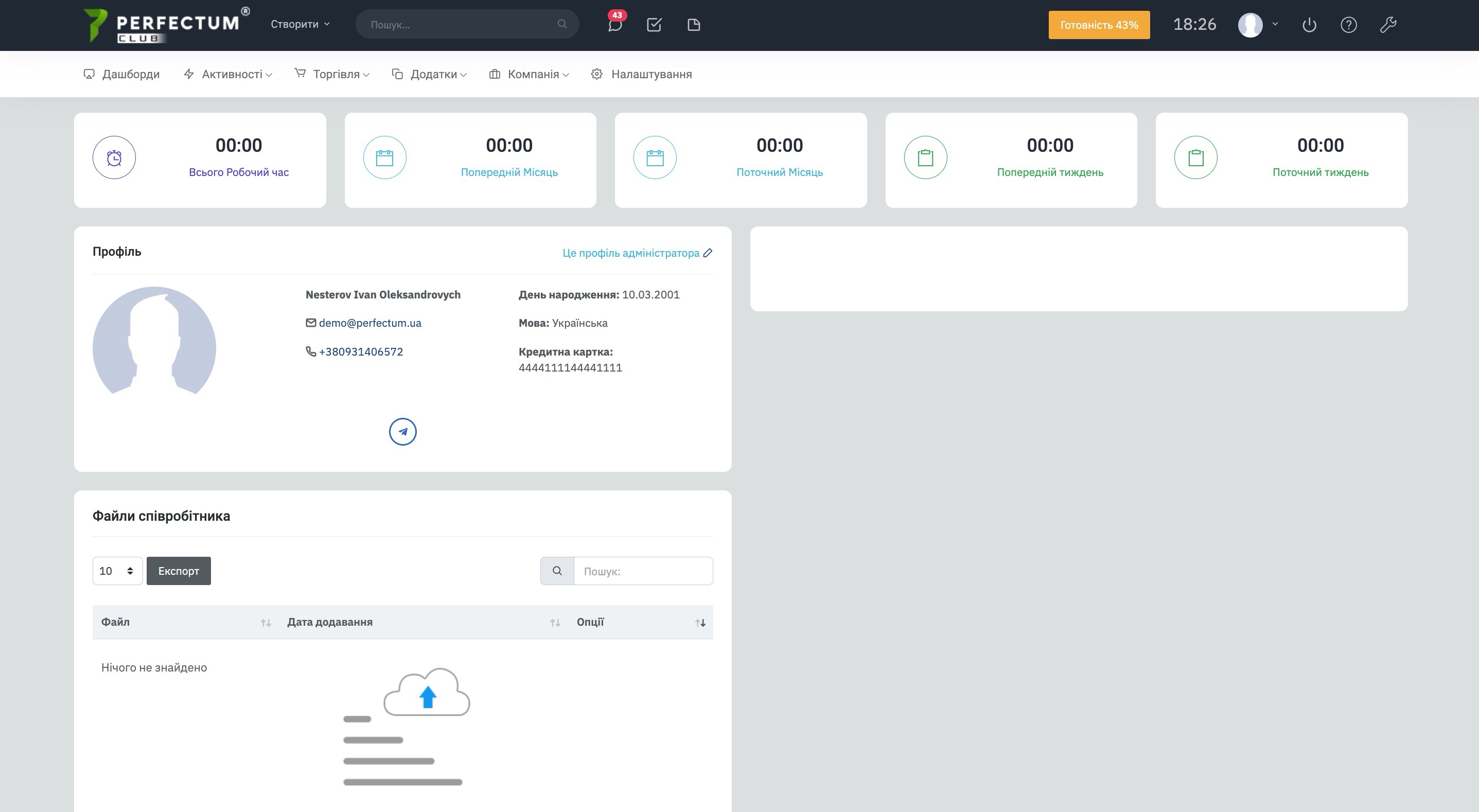Open the Торгівля menu
The height and width of the screenshot is (812, 1479).
336,74
